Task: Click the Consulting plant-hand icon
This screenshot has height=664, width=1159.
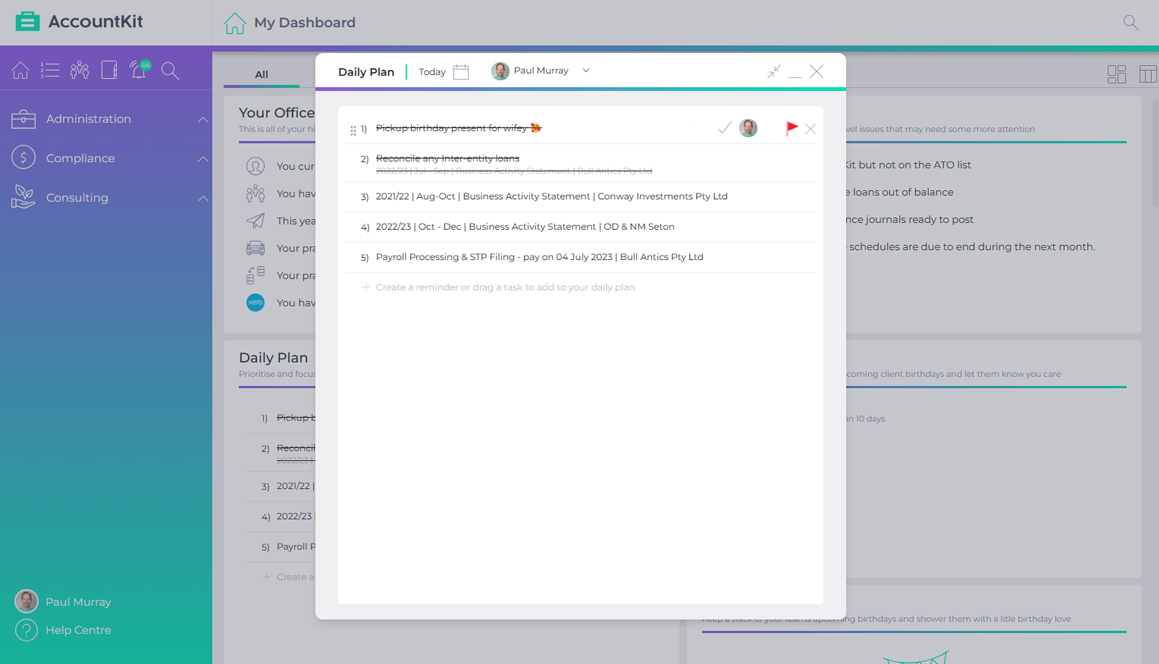Action: point(24,197)
